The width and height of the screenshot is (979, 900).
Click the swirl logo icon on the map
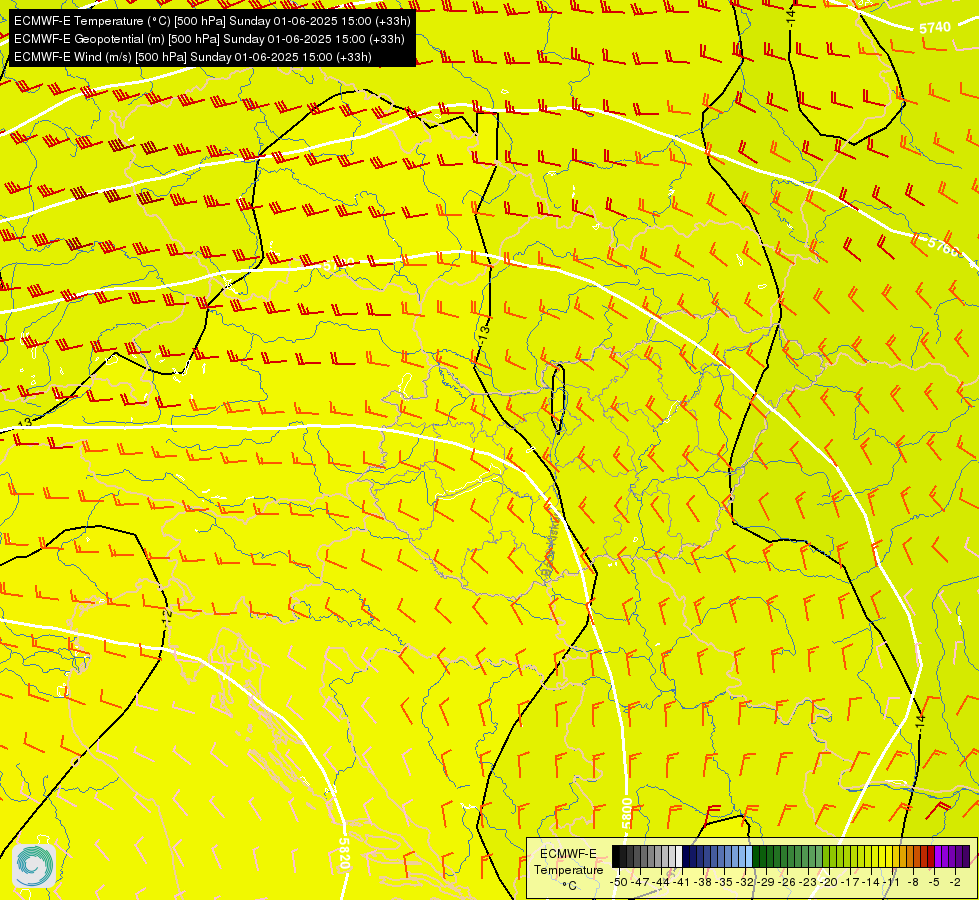[34, 866]
